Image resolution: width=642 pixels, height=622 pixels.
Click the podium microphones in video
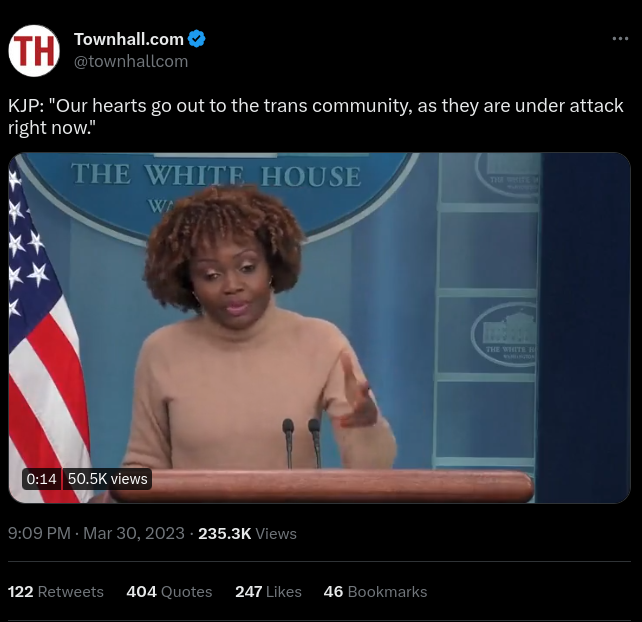click(x=301, y=443)
